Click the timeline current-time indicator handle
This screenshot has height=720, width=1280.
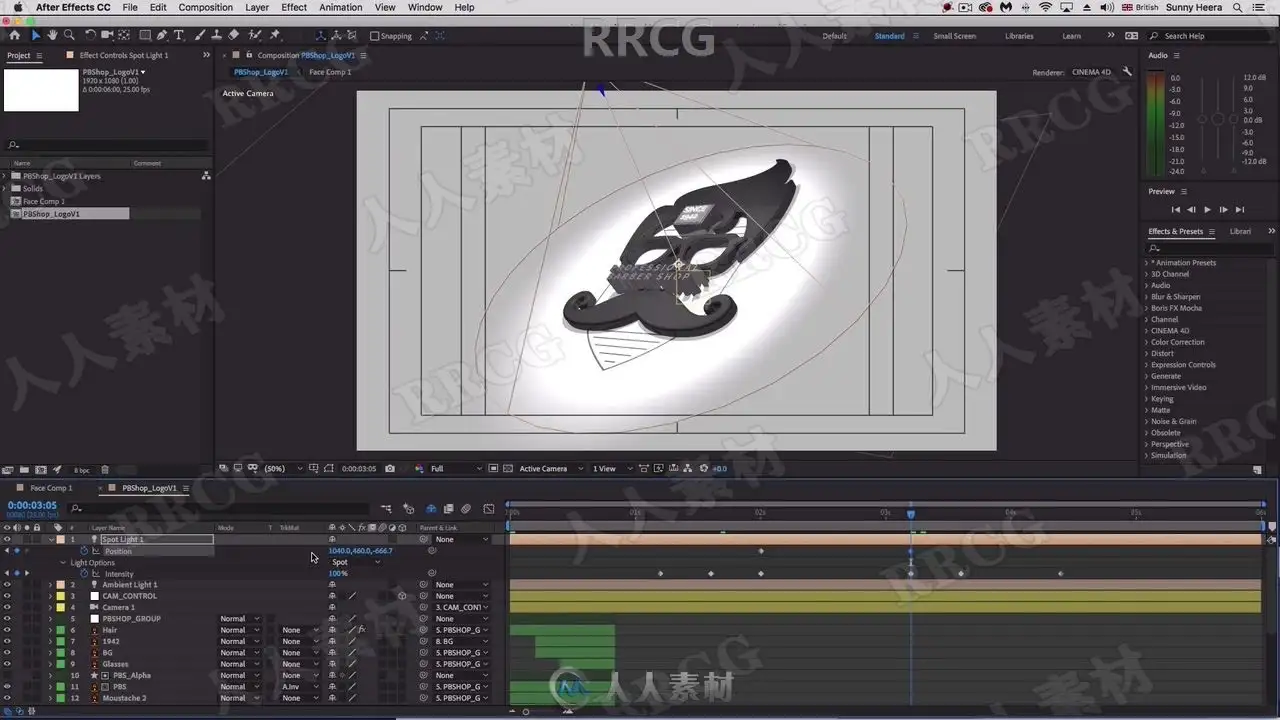tap(910, 514)
